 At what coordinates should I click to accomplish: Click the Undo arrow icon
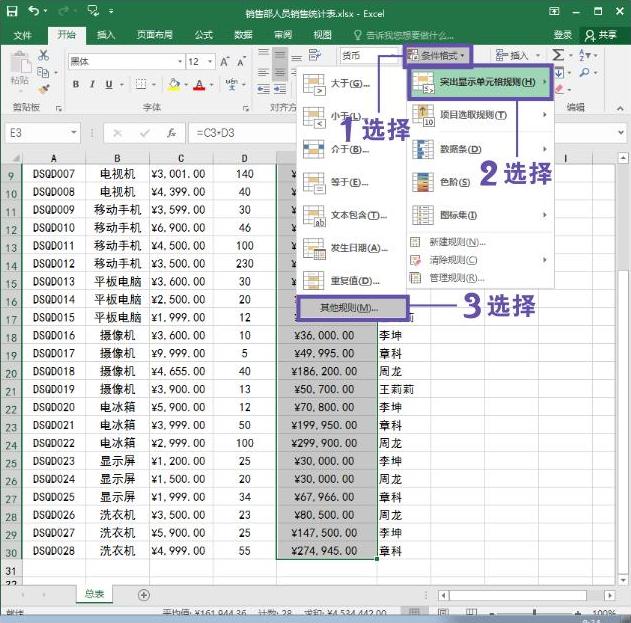(x=36, y=12)
